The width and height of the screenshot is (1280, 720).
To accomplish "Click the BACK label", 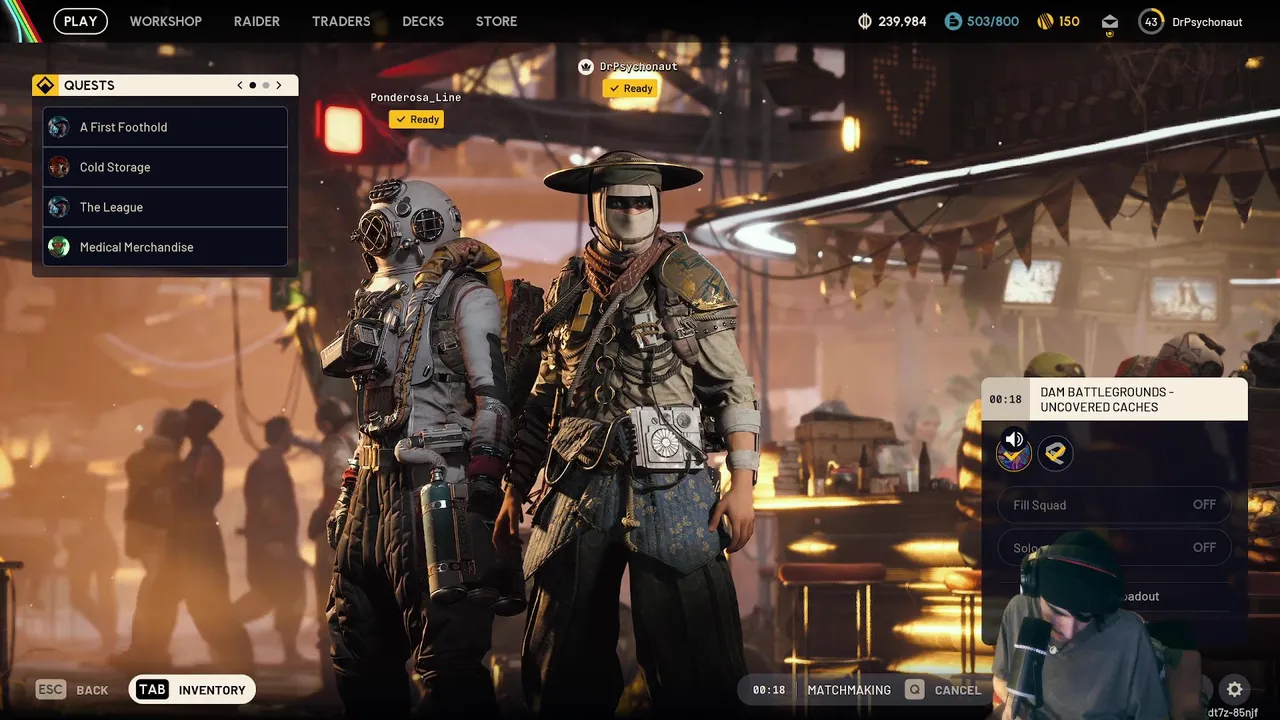I will pyautogui.click(x=92, y=690).
